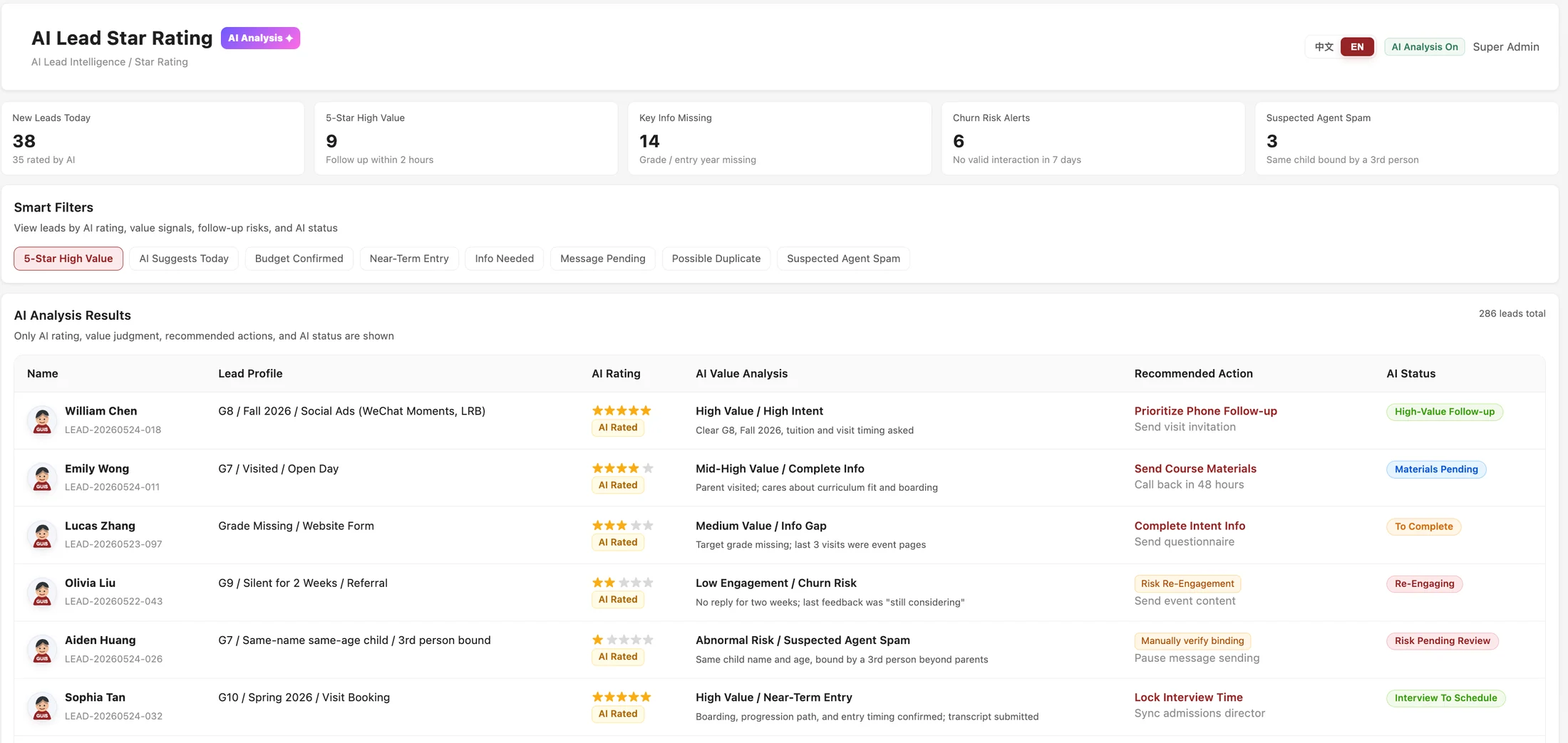1568x743 pixels.
Task: Click lead ID LEAD-20260524-018
Action: pyautogui.click(x=113, y=430)
